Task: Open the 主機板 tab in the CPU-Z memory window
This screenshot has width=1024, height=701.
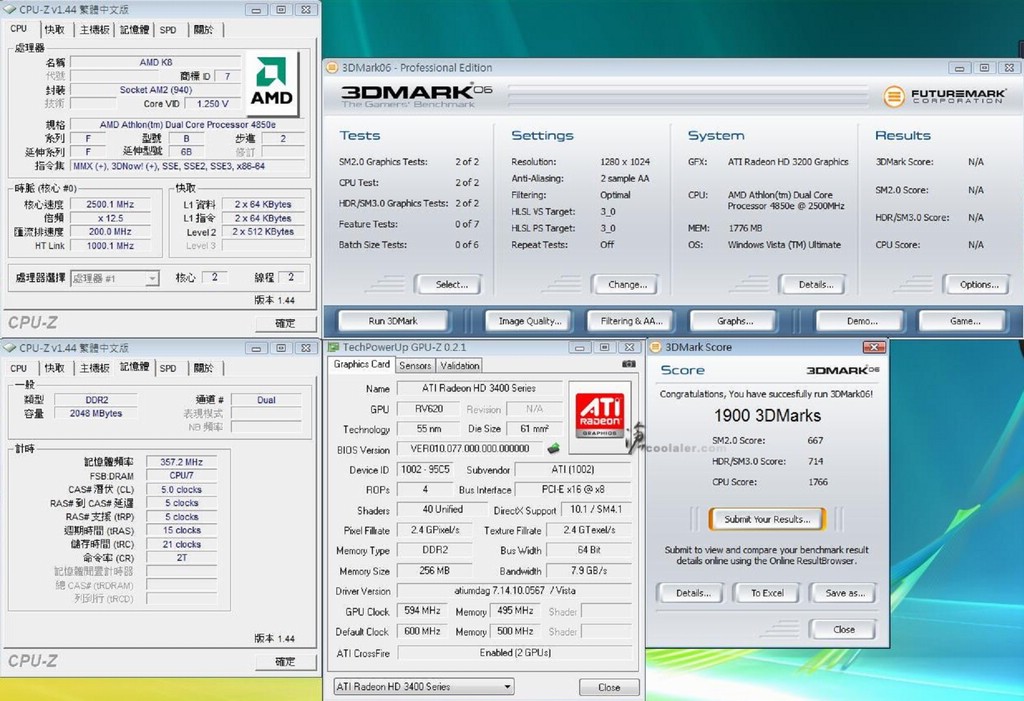Action: tap(94, 368)
